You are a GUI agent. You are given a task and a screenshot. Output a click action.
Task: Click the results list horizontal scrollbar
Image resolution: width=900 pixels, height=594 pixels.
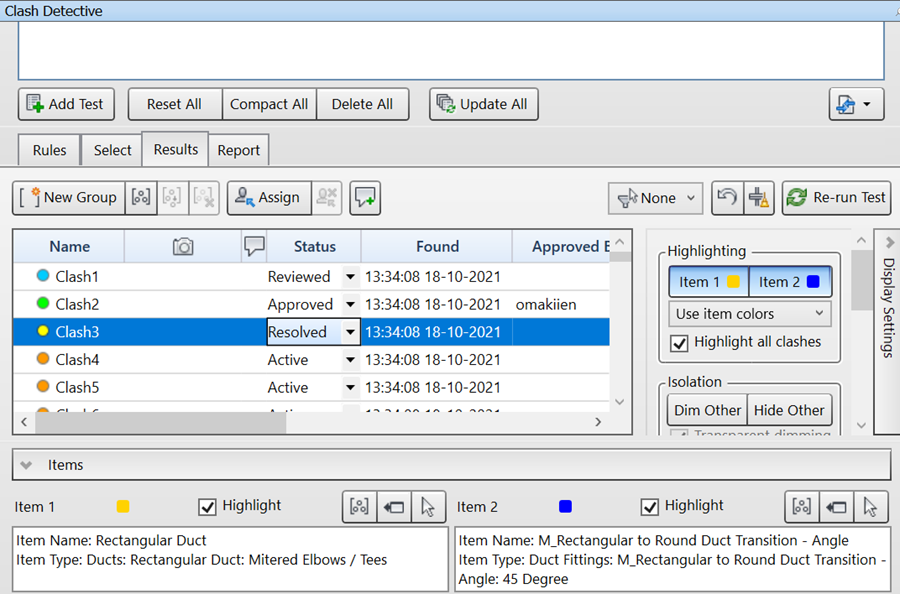pyautogui.click(x=161, y=422)
